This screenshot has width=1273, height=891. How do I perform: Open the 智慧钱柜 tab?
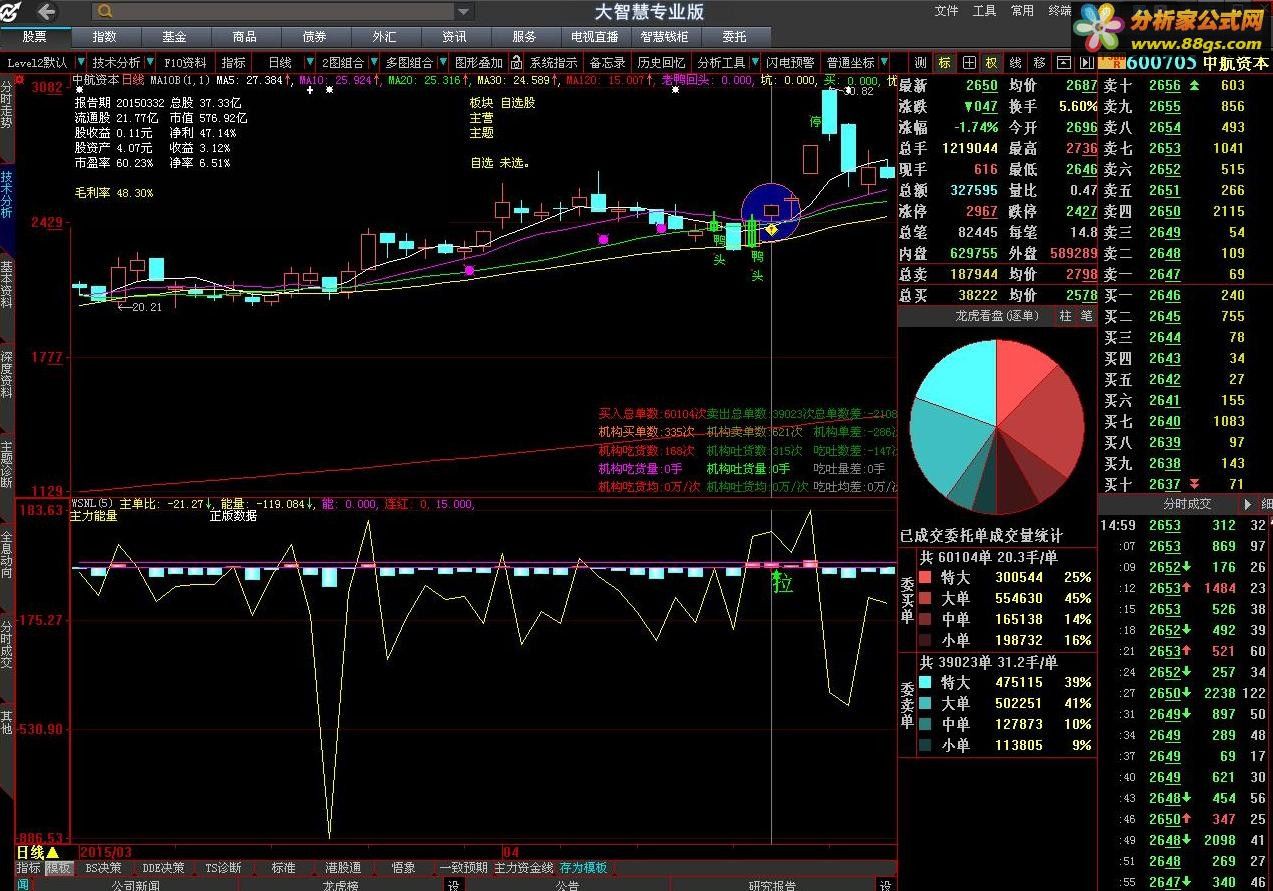click(665, 37)
